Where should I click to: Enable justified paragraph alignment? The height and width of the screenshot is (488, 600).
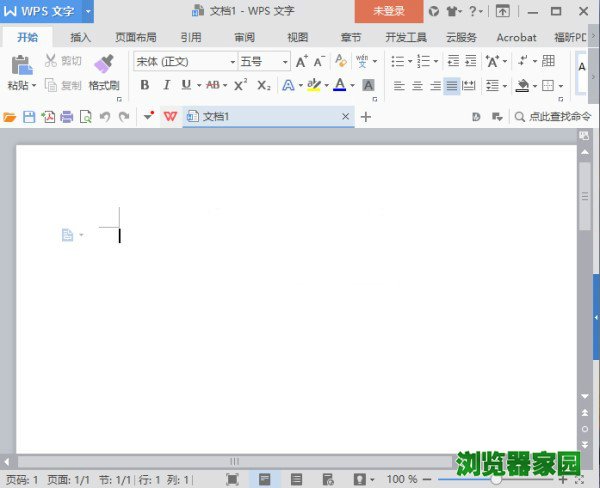(x=452, y=86)
